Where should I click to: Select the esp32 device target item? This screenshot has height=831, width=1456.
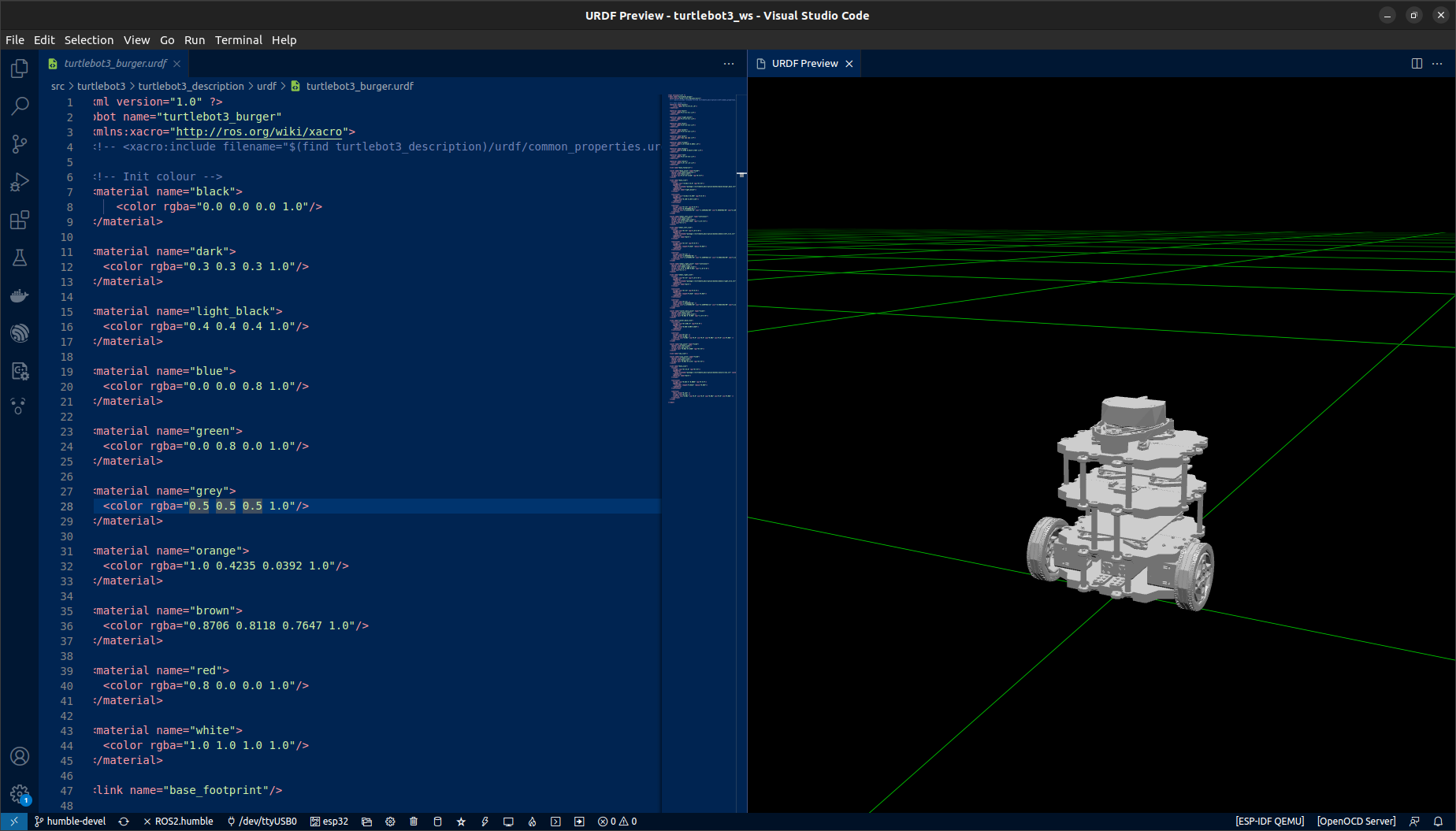[x=329, y=822]
